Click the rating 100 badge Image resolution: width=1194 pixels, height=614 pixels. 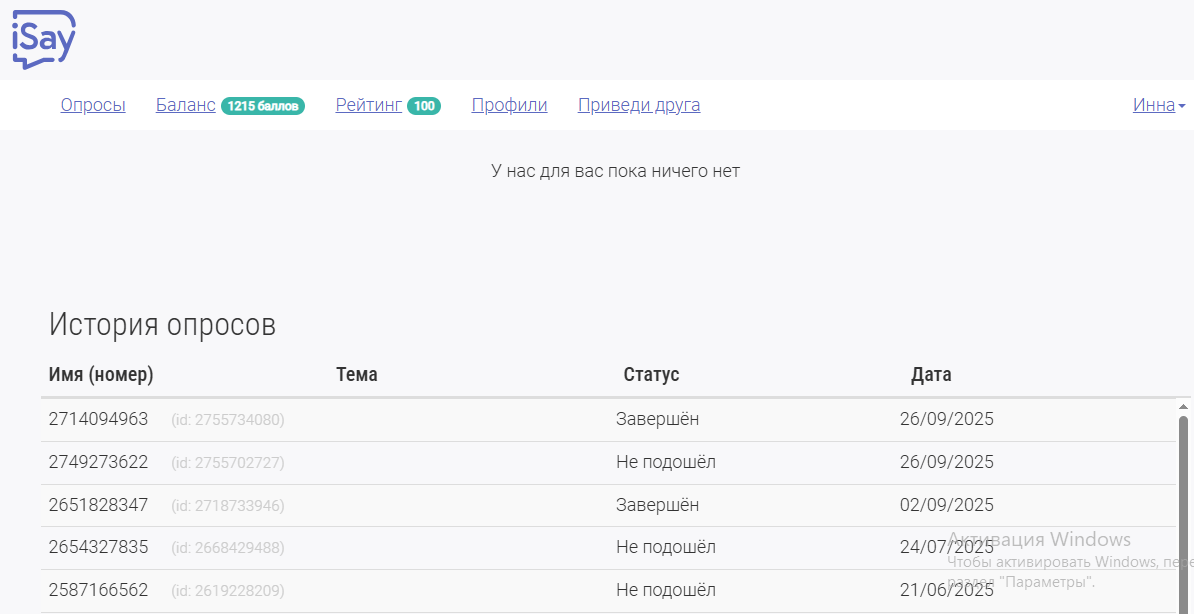click(424, 106)
